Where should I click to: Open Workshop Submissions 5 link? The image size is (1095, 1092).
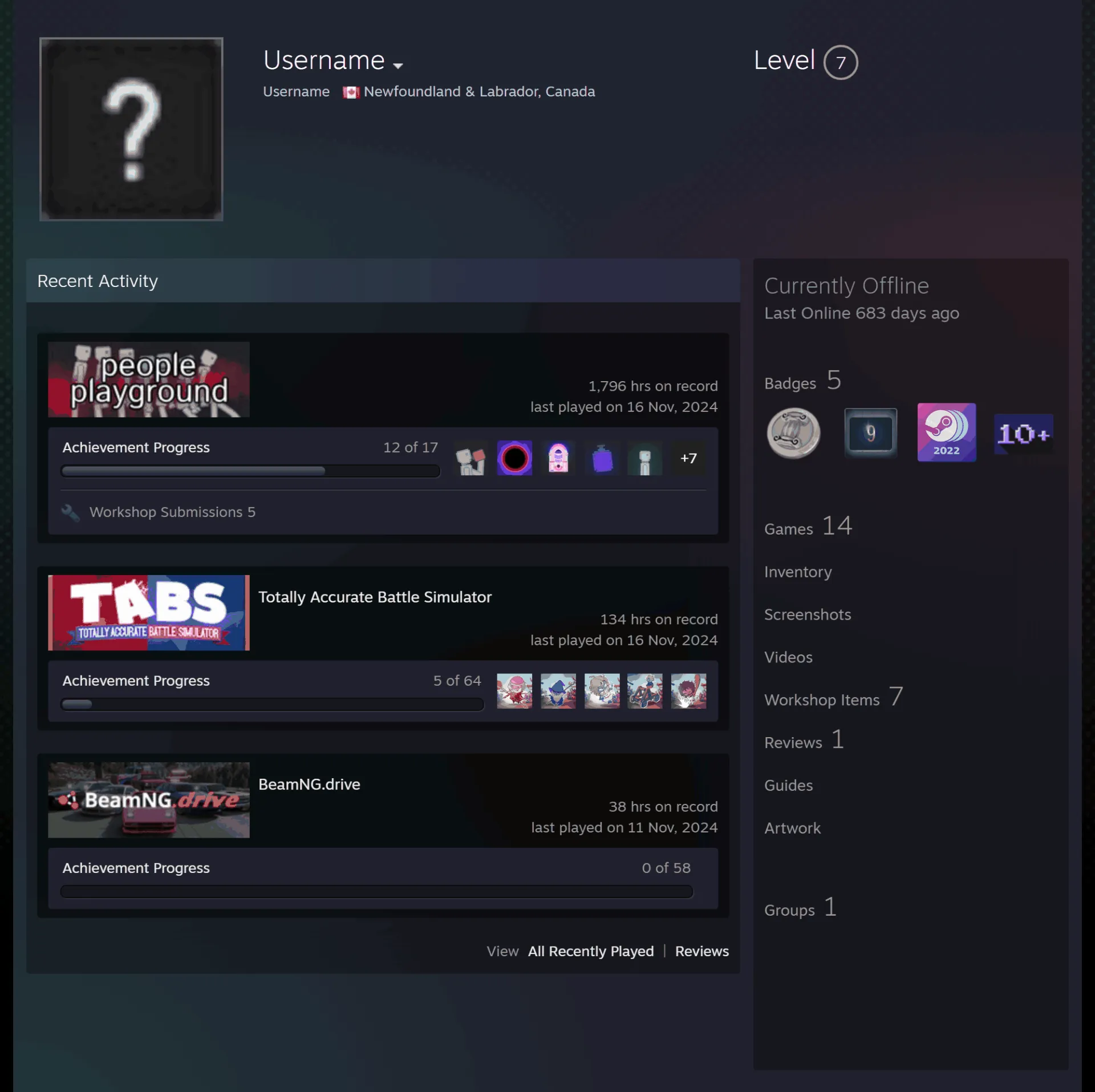click(172, 512)
